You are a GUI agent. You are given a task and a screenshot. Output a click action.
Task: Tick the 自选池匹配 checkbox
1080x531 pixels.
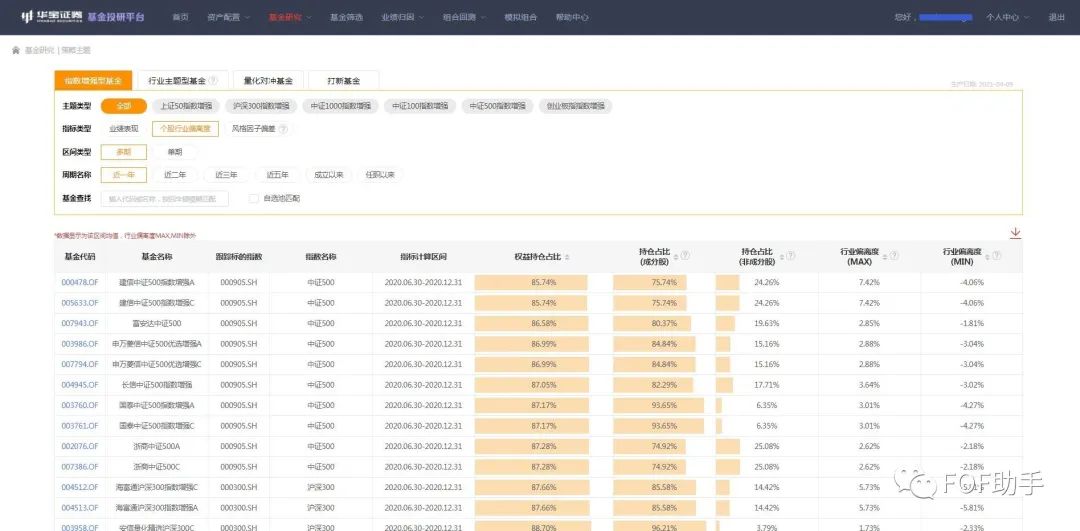[254, 199]
